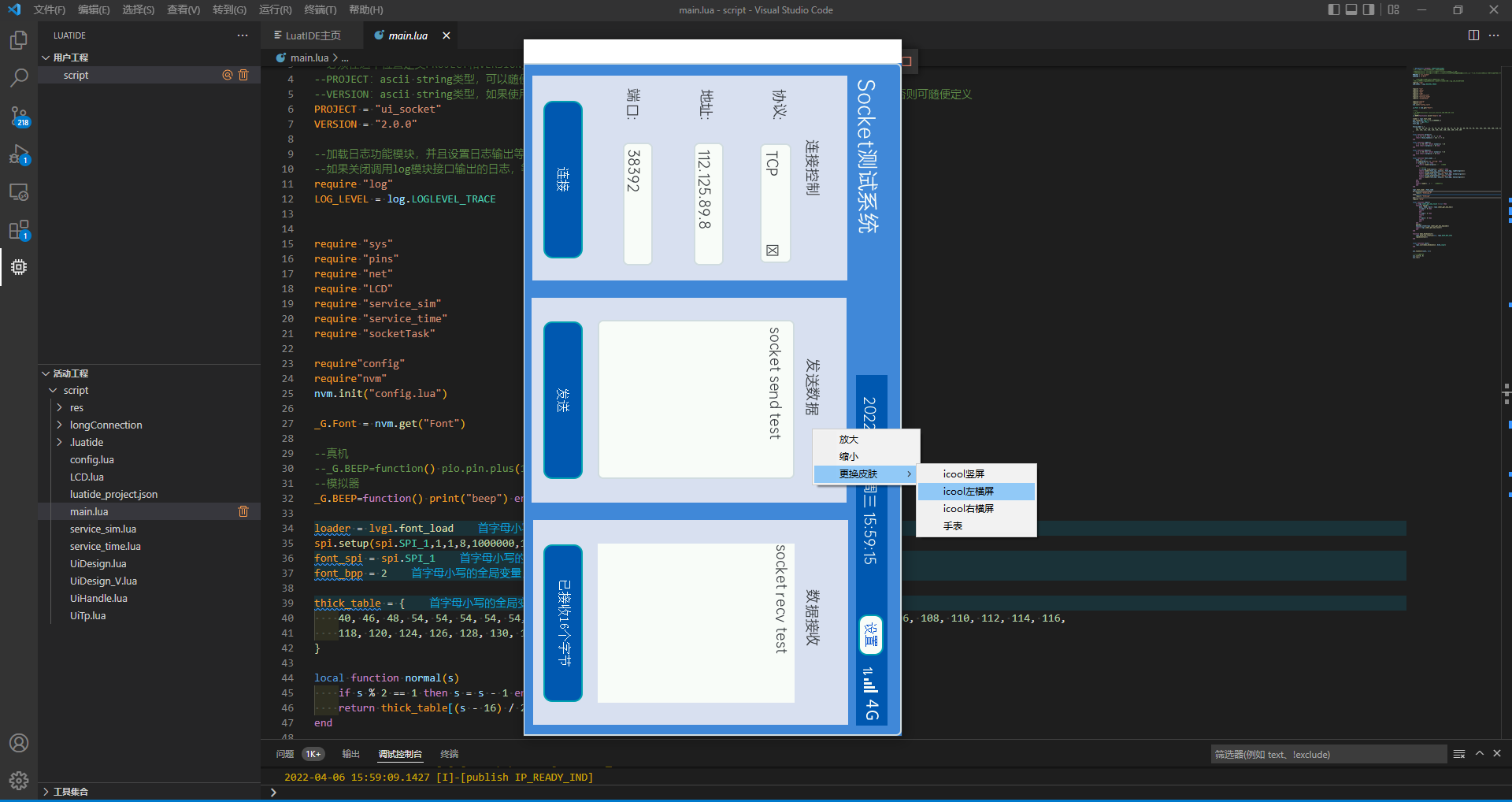Open the Manage gear icon
This screenshot has width=1512, height=802.
click(x=19, y=781)
